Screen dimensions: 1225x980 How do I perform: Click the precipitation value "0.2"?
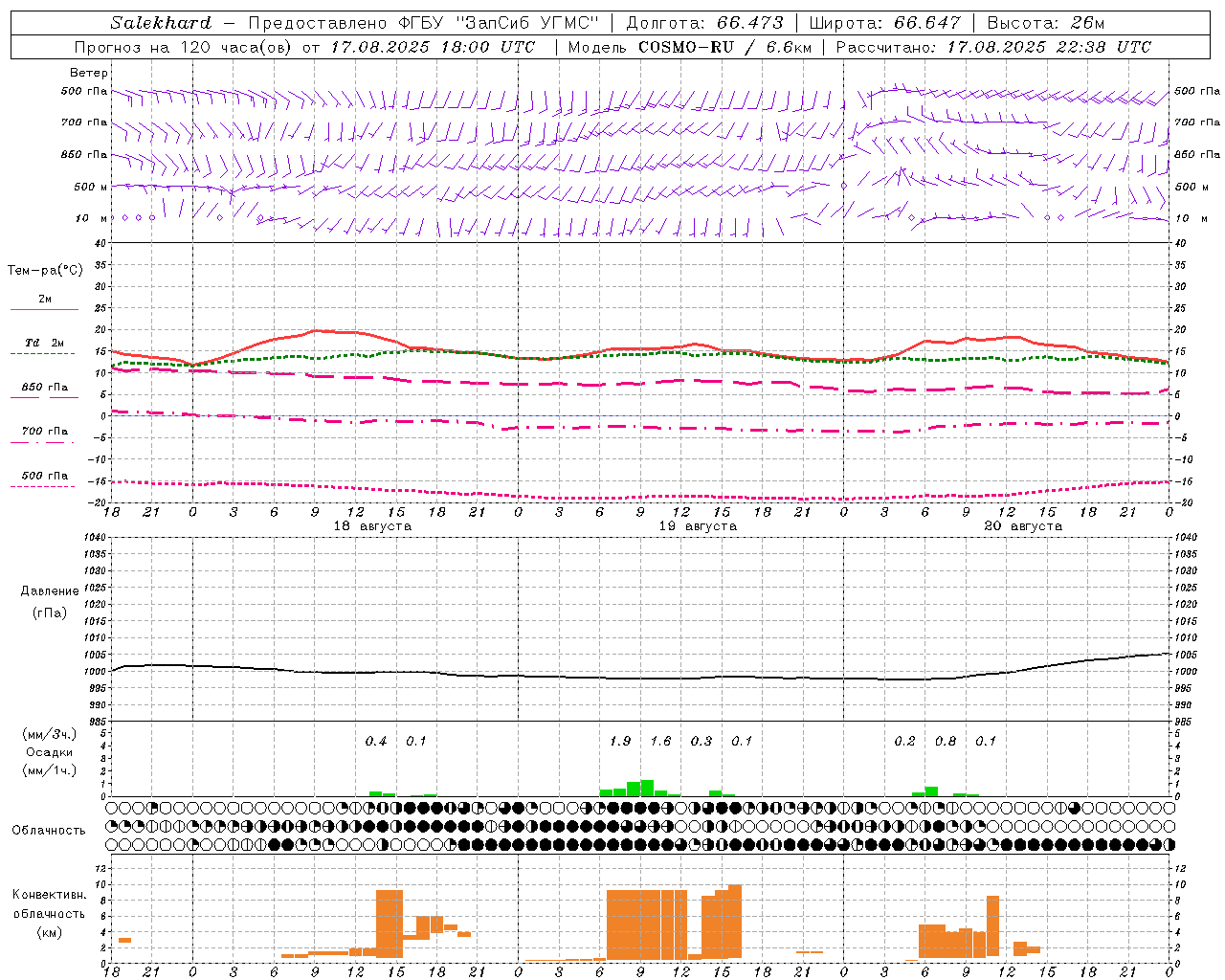904,742
